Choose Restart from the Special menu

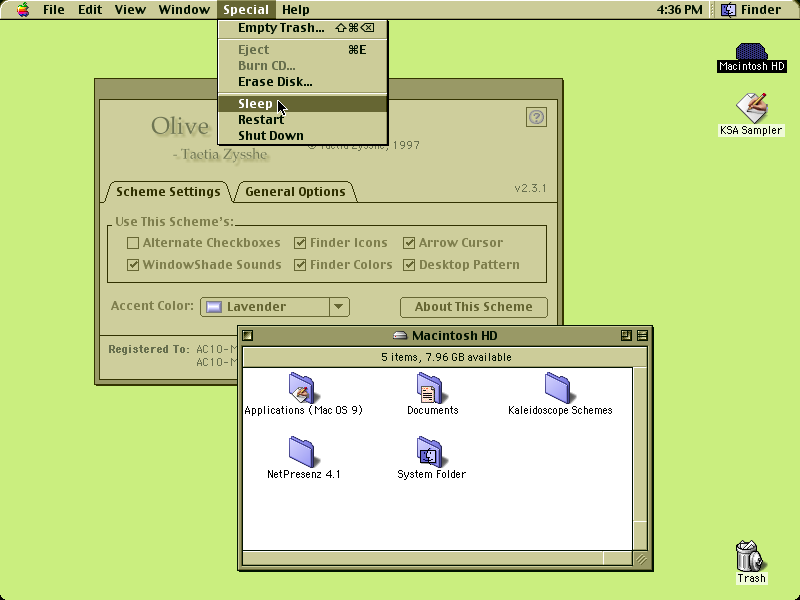click(x=303, y=120)
